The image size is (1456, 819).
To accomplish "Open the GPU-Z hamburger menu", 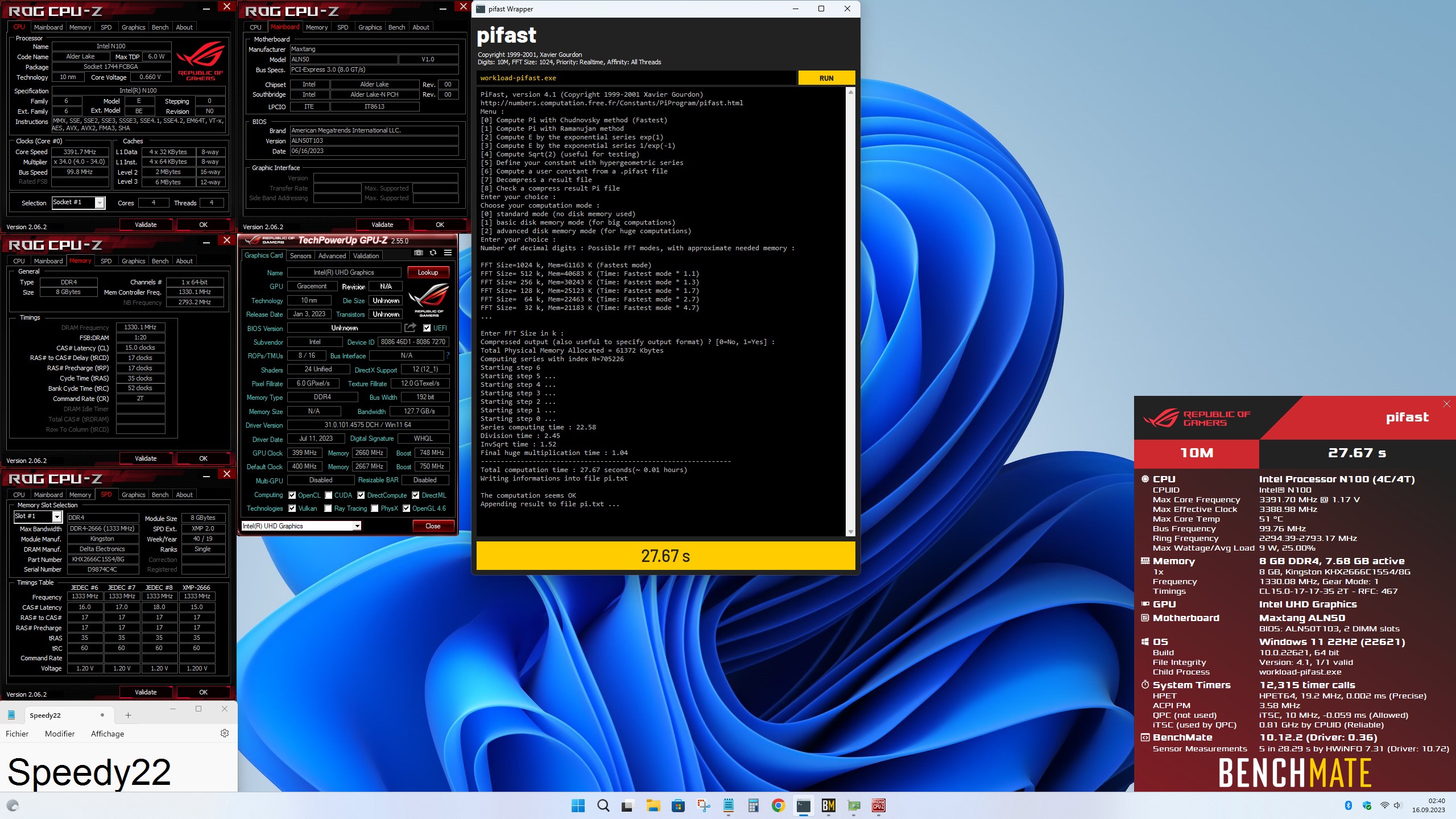I will point(448,253).
